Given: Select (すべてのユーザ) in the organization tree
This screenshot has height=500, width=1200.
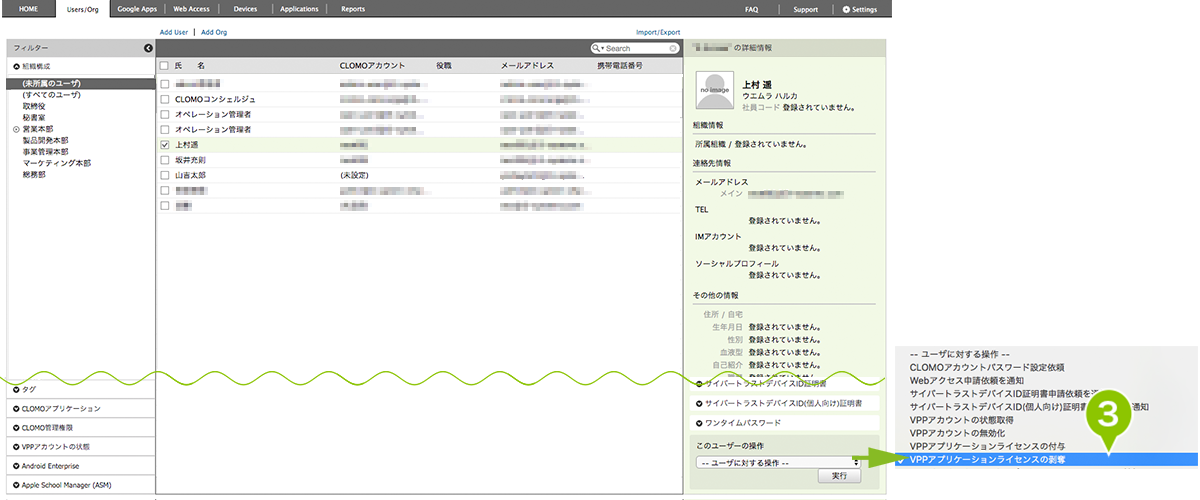Looking at the screenshot, I should click(52, 94).
